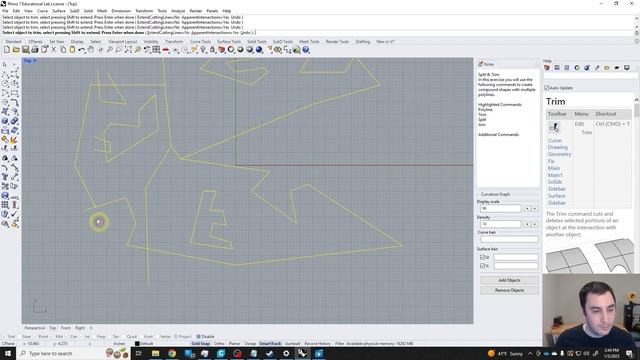This screenshot has height=360, width=640.
Task: Toggle Grid Snap in the status bar
Action: point(200,344)
